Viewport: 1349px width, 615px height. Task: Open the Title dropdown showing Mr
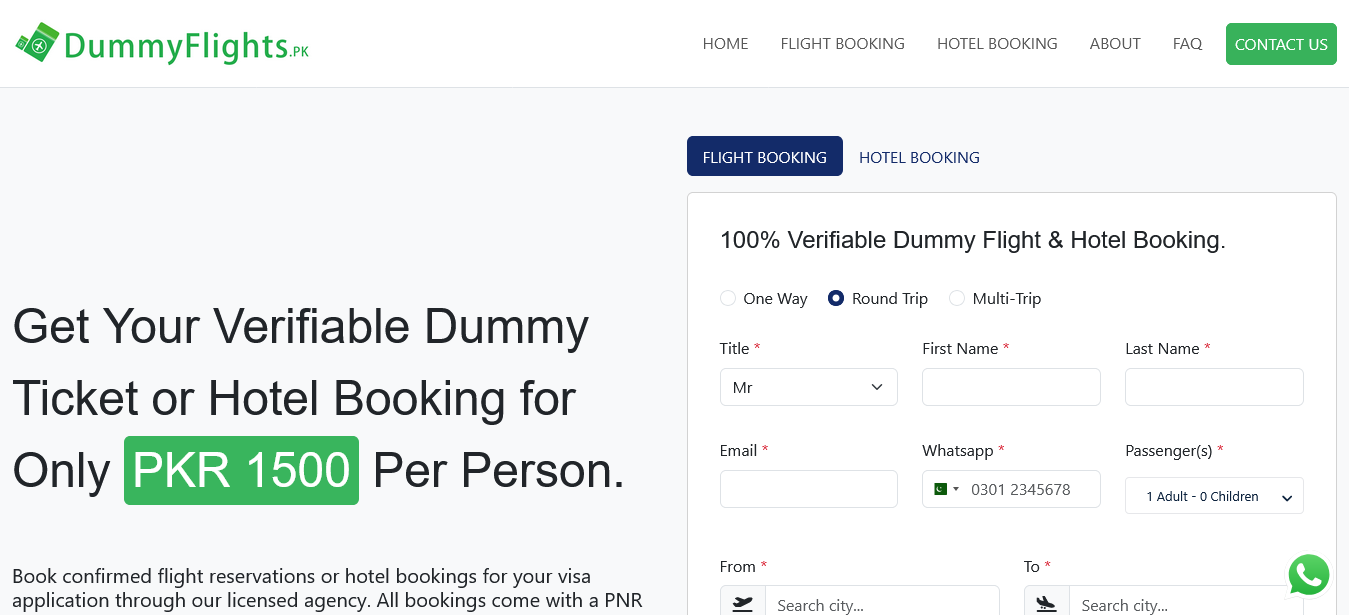click(x=808, y=387)
